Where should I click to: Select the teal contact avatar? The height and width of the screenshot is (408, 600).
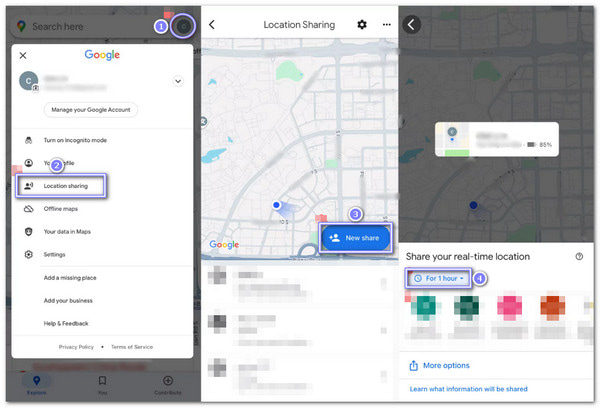tap(424, 307)
